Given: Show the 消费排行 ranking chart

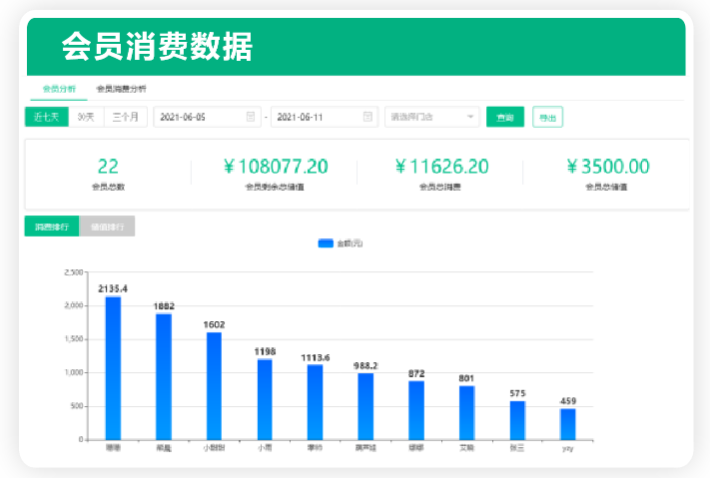Looking at the screenshot, I should tap(51, 227).
